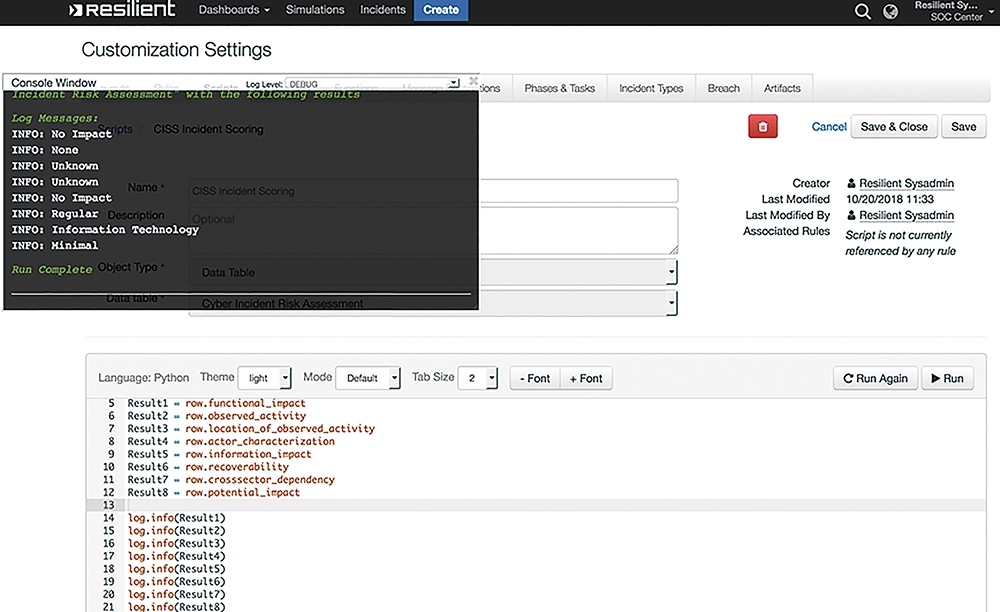Screen dimensions: 1000x612
Task: Click the Creator user icon
Action: 851,183
